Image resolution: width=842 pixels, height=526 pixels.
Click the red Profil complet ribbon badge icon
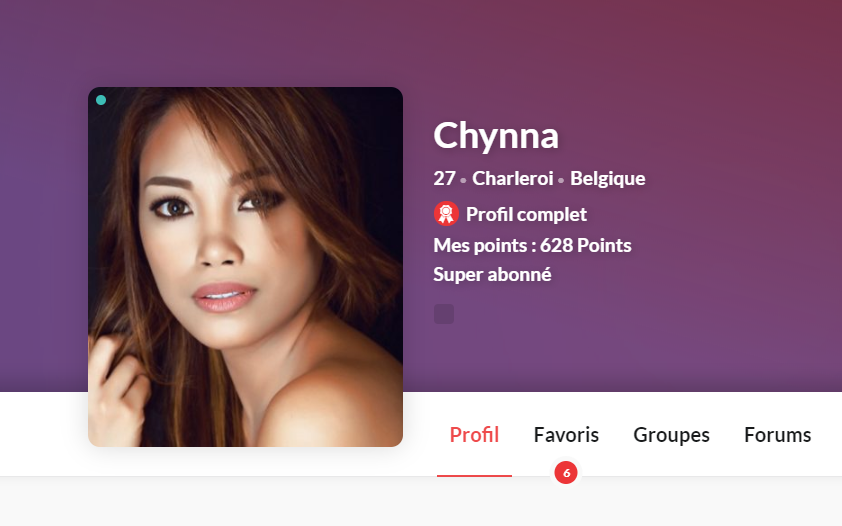point(446,214)
